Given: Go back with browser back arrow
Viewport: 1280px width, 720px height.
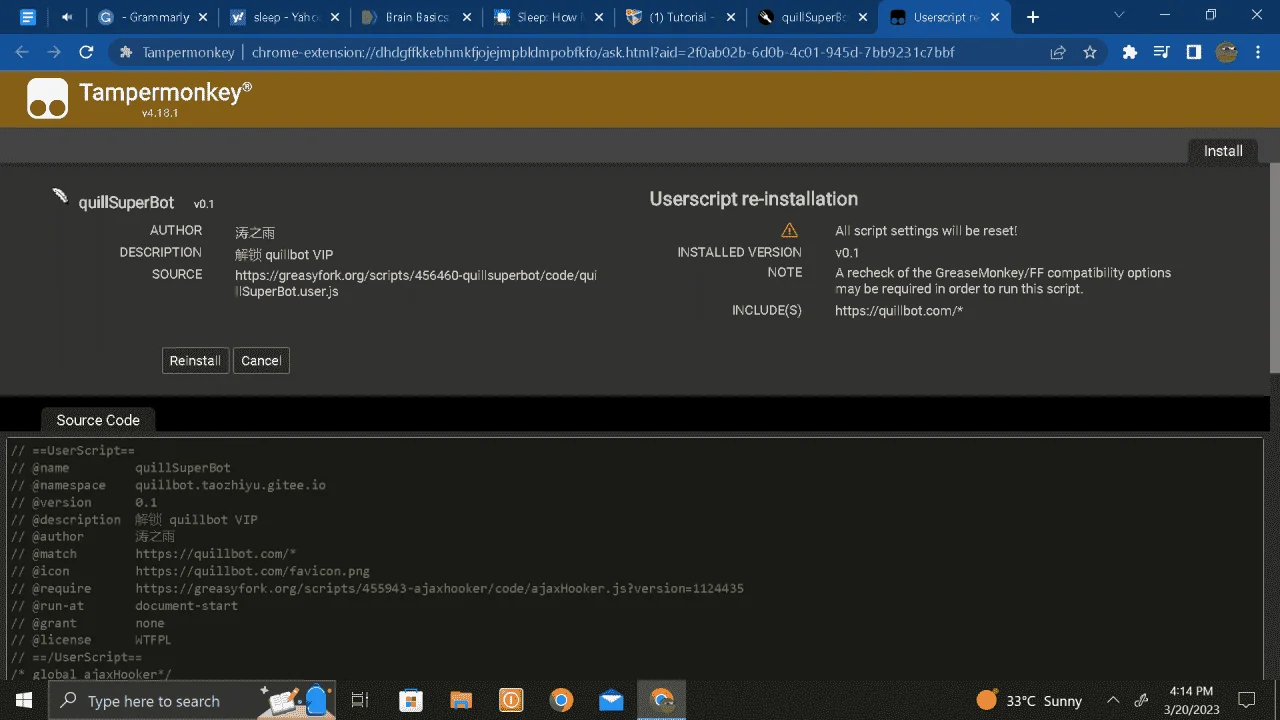Looking at the screenshot, I should pos(22,52).
